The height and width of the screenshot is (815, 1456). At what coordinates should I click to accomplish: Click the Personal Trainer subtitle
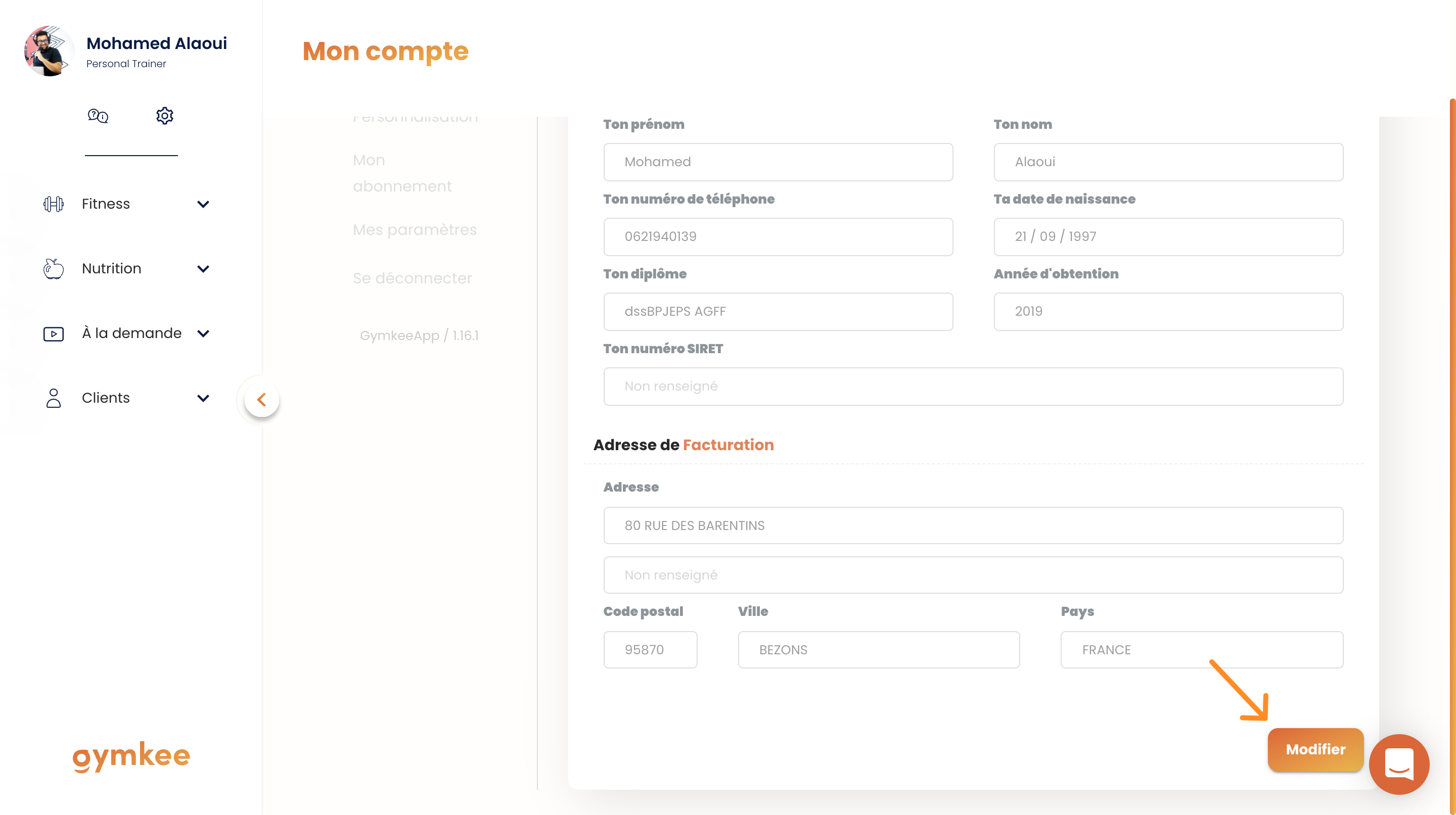[126, 64]
